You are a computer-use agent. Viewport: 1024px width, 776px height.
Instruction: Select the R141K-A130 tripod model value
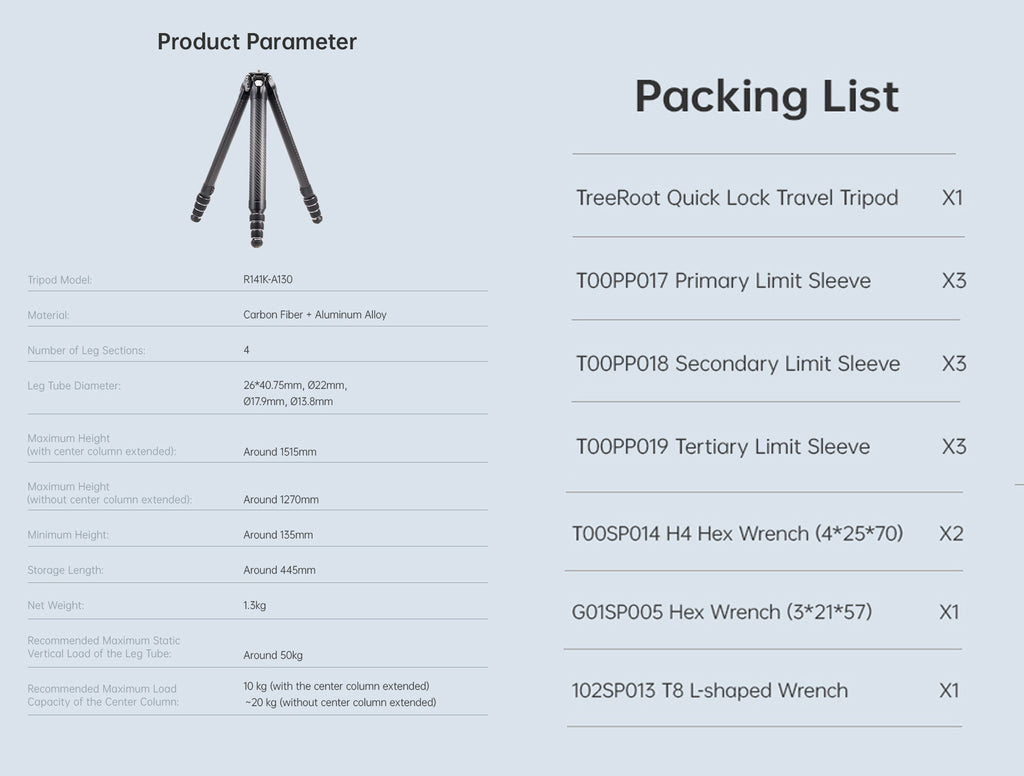[x=268, y=280]
